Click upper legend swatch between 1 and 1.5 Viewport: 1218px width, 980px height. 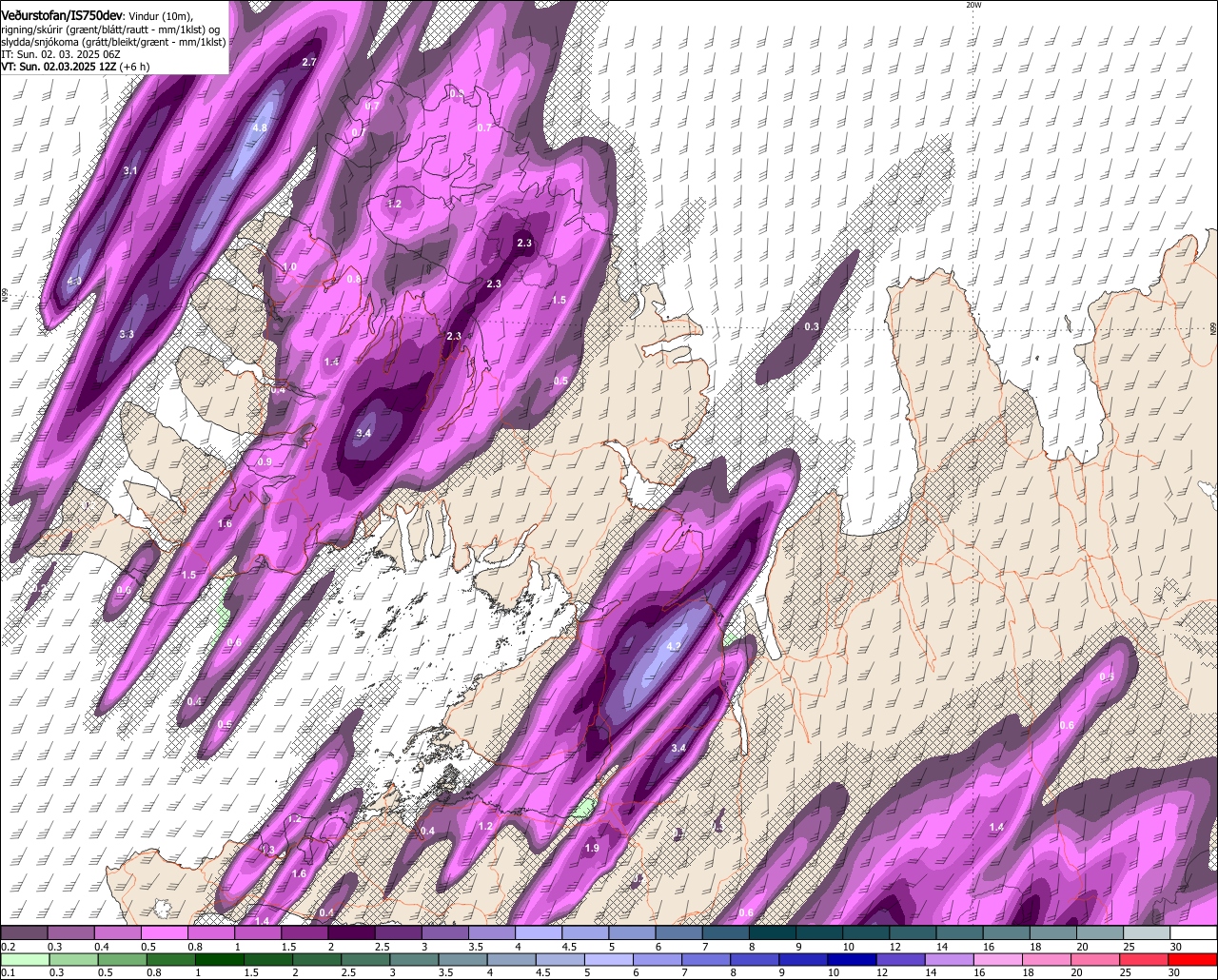(x=258, y=932)
